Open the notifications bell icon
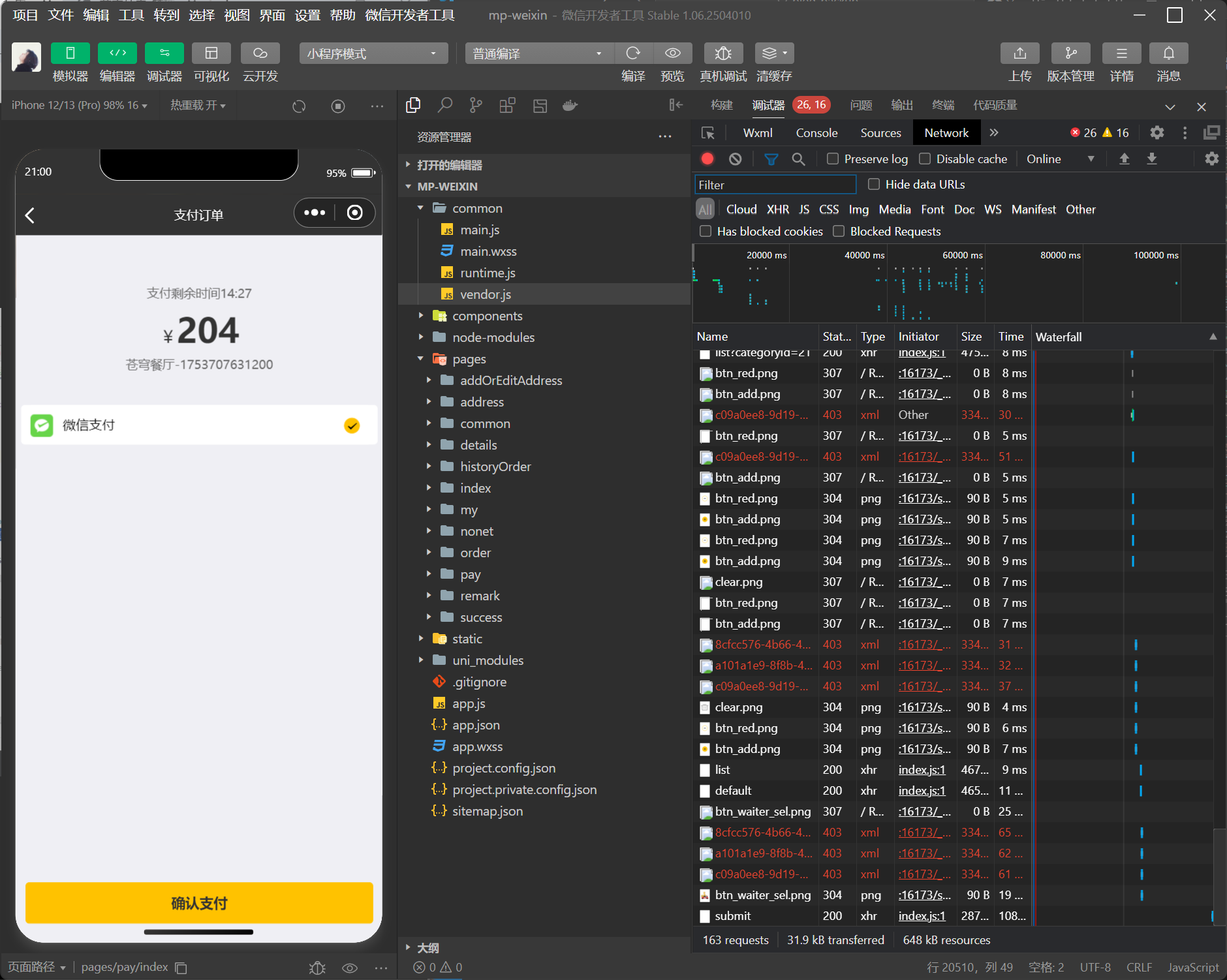The width and height of the screenshot is (1227, 980). [1168, 54]
